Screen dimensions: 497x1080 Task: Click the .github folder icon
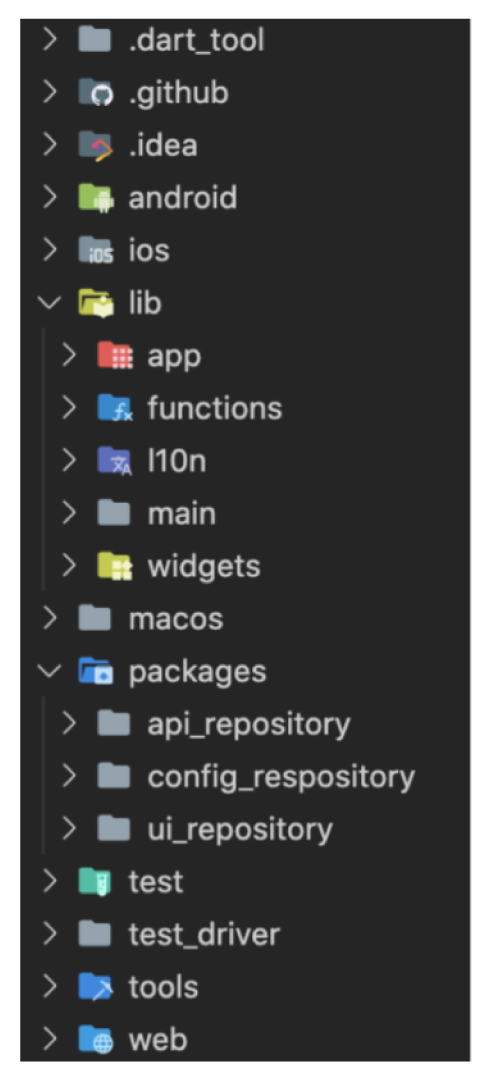(x=95, y=92)
